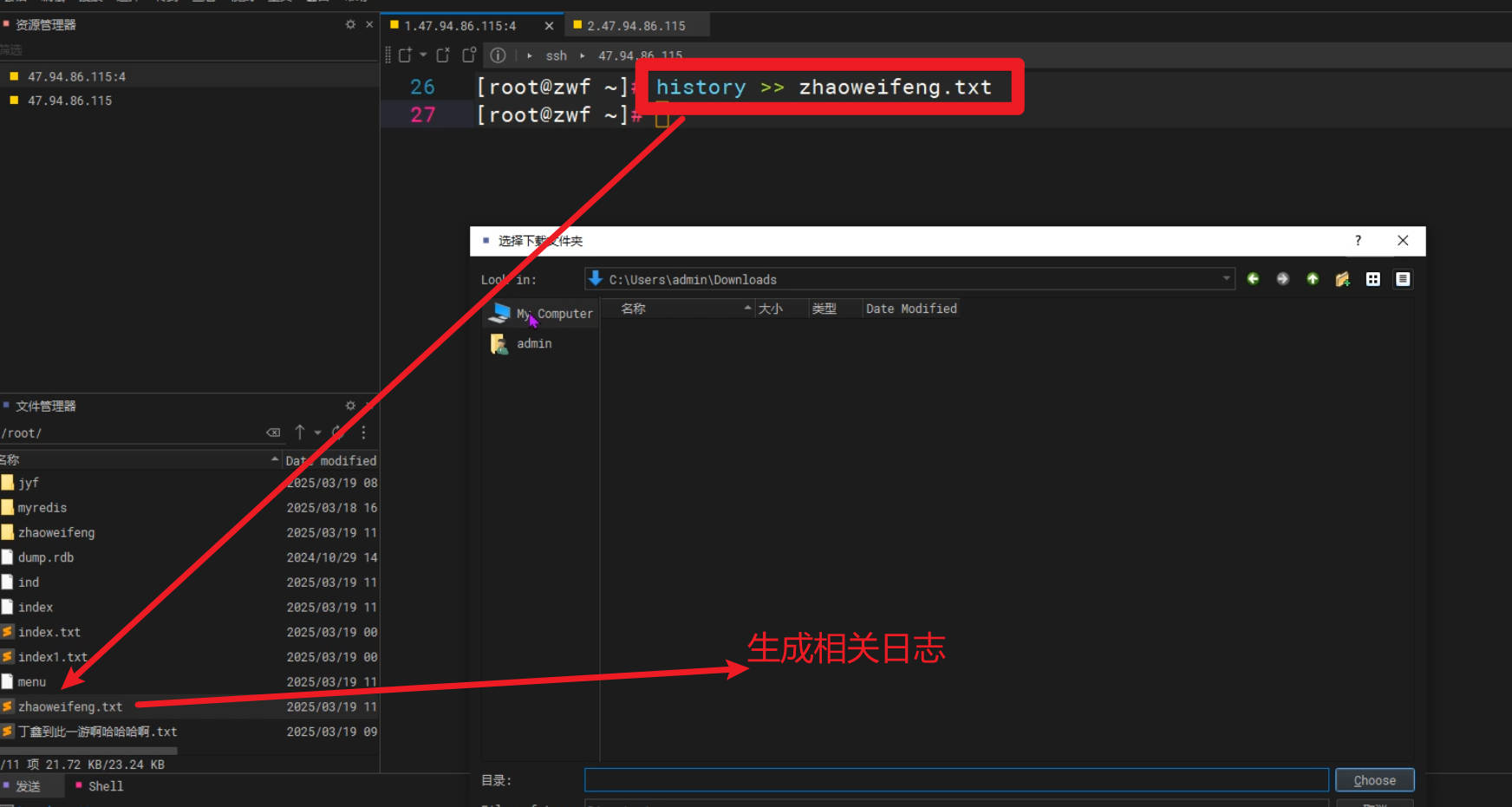This screenshot has height=807, width=1512.
Task: Open the Shell tab at bottom
Action: [100, 786]
